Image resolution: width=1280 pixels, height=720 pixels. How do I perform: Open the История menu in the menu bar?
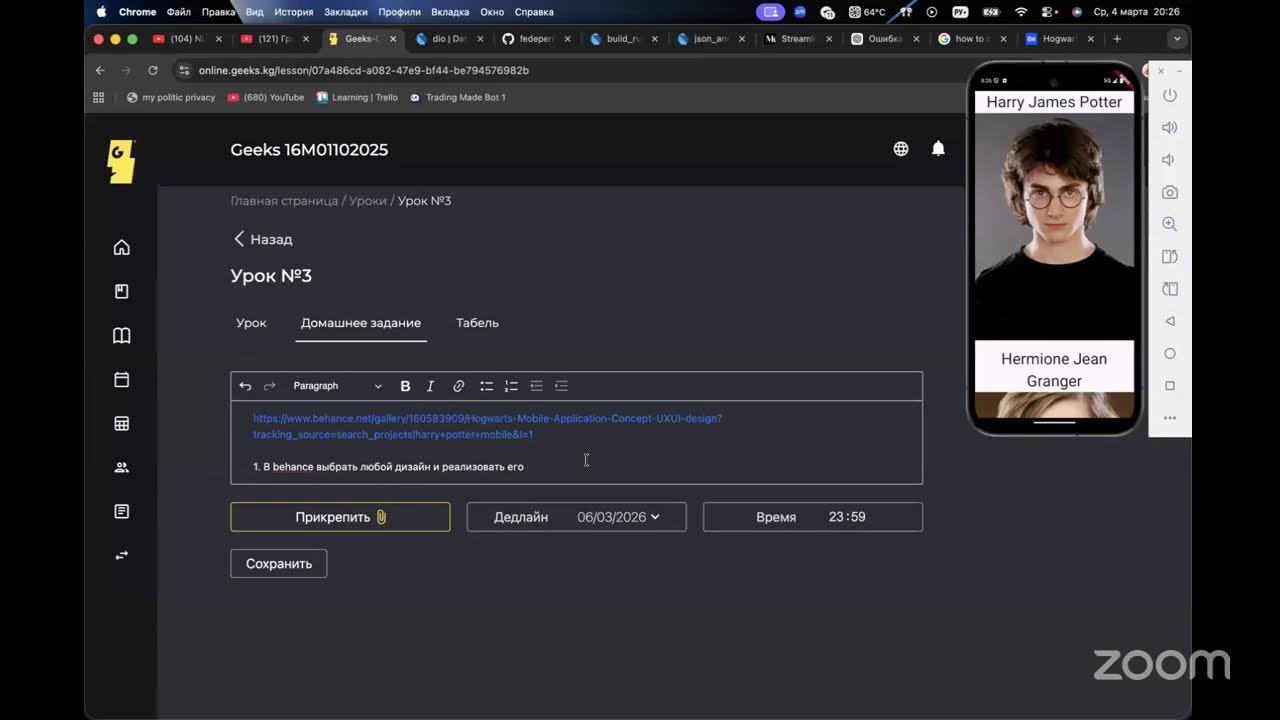click(293, 12)
